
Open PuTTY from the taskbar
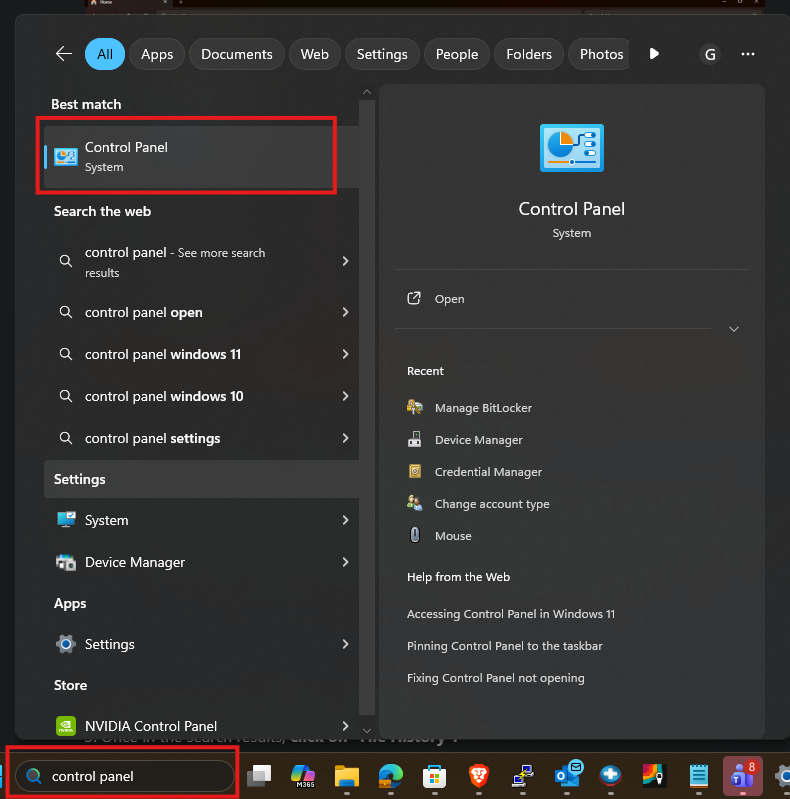pos(522,776)
